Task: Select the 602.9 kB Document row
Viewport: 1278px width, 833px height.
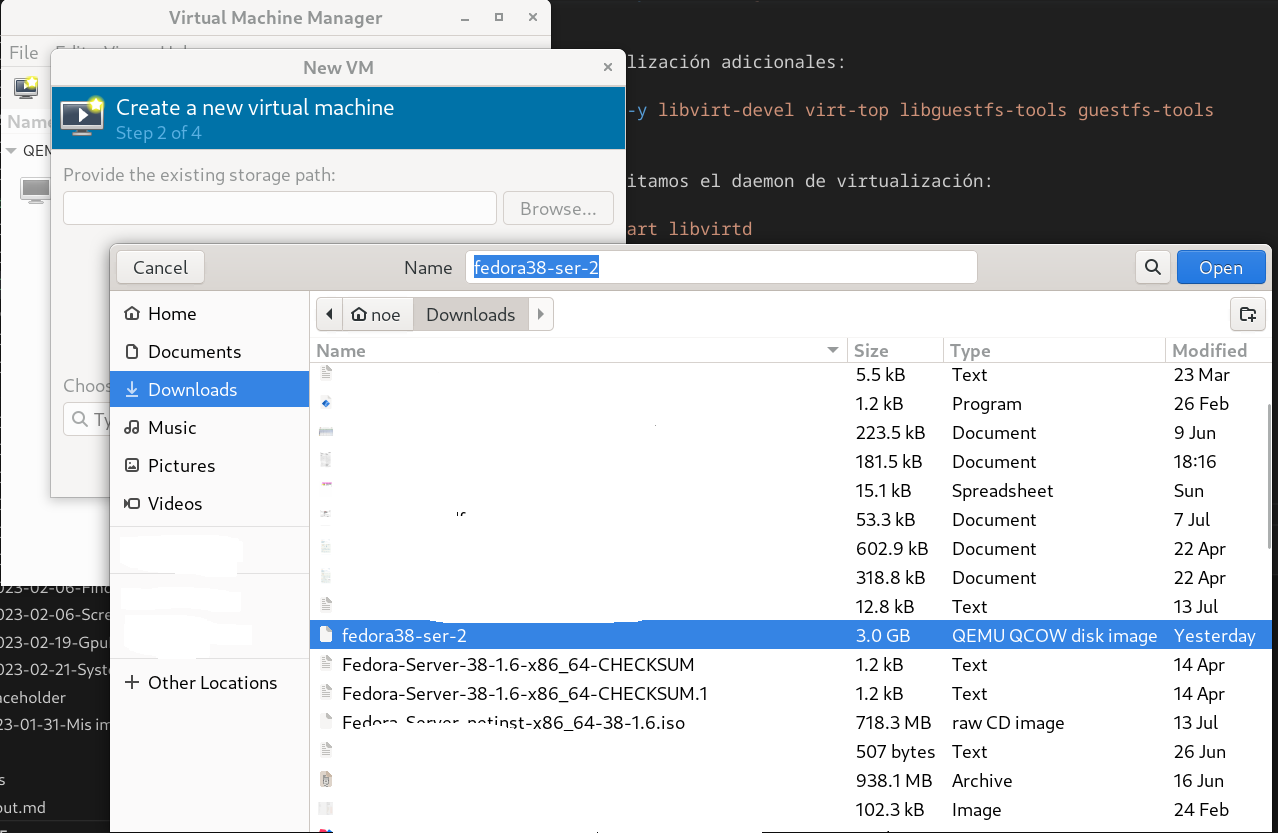Action: tap(790, 548)
